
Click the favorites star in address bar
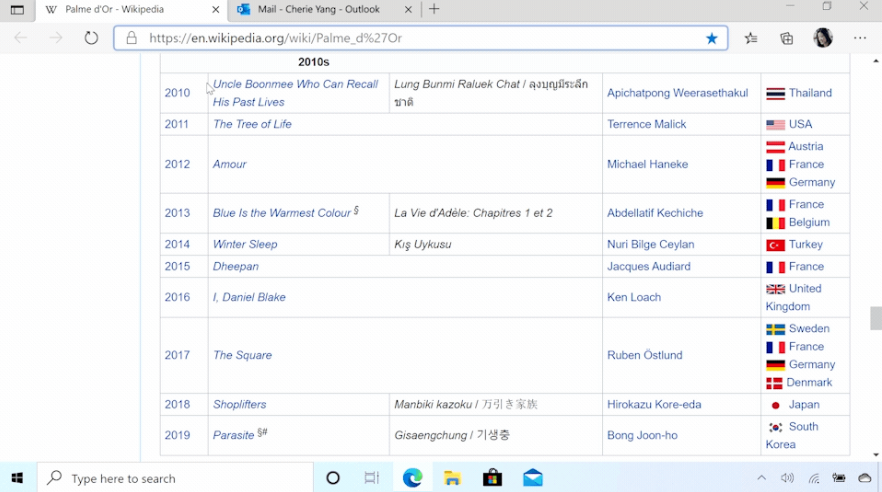point(711,38)
